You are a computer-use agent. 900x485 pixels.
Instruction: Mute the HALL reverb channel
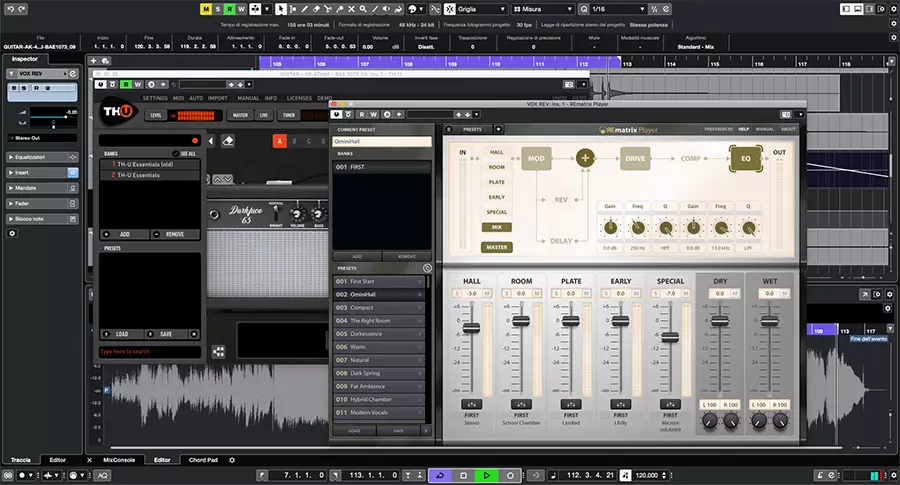point(487,294)
